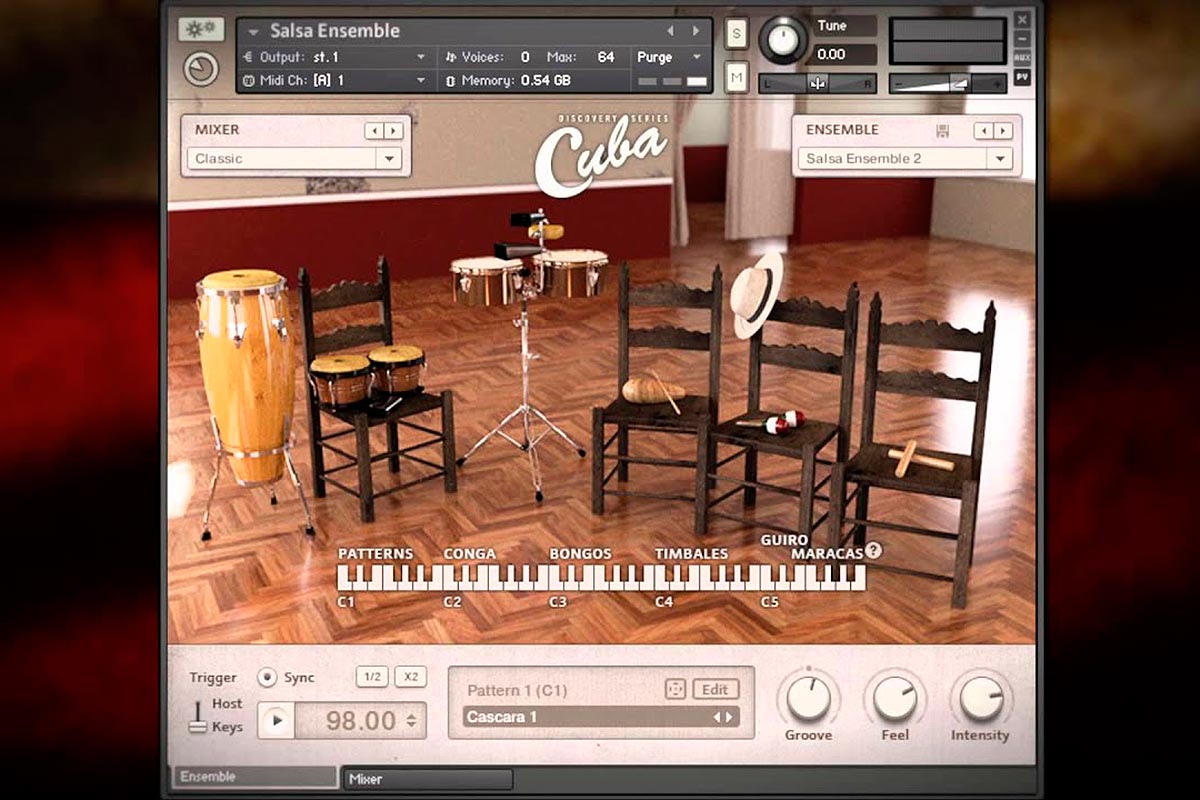
Task: Click the MARACAS label above the keyboard
Action: [x=828, y=553]
